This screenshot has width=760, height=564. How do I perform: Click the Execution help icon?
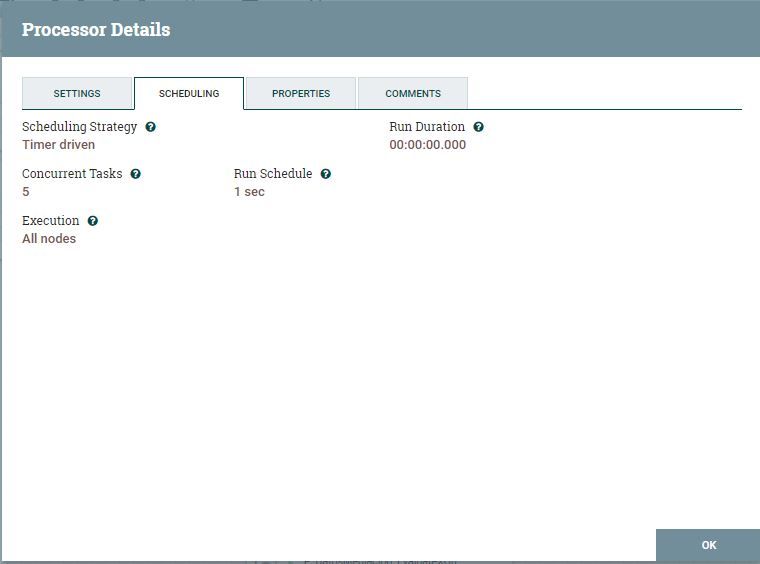(93, 221)
